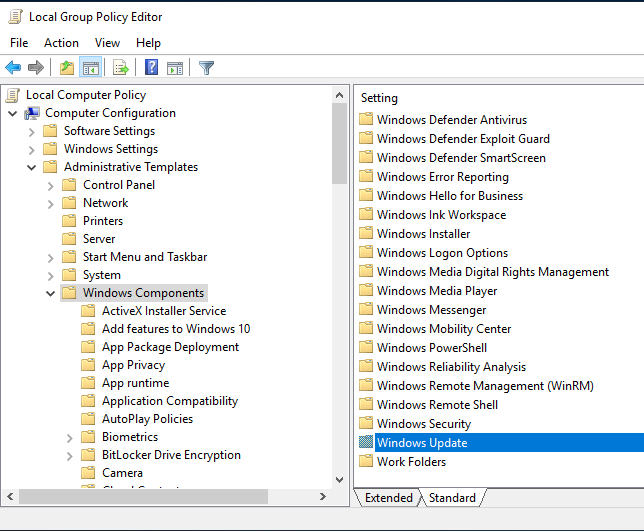This screenshot has height=531, width=644.
Task: Open the Help toolbar icon
Action: click(152, 67)
